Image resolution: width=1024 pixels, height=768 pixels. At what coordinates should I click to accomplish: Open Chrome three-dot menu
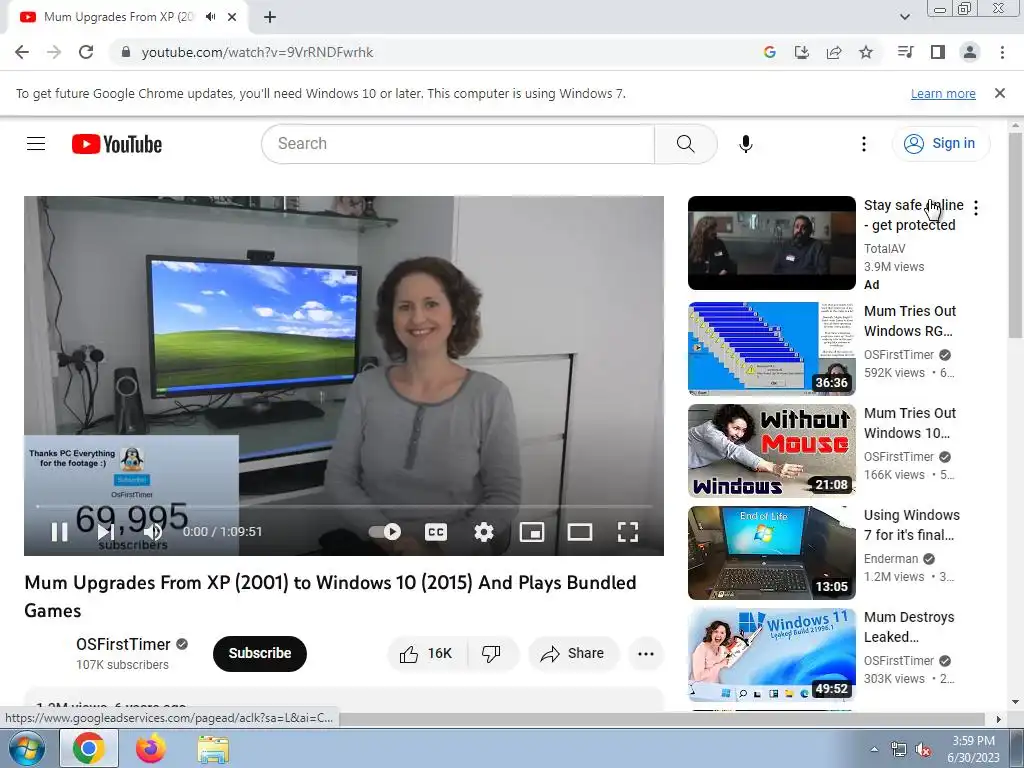1002,52
